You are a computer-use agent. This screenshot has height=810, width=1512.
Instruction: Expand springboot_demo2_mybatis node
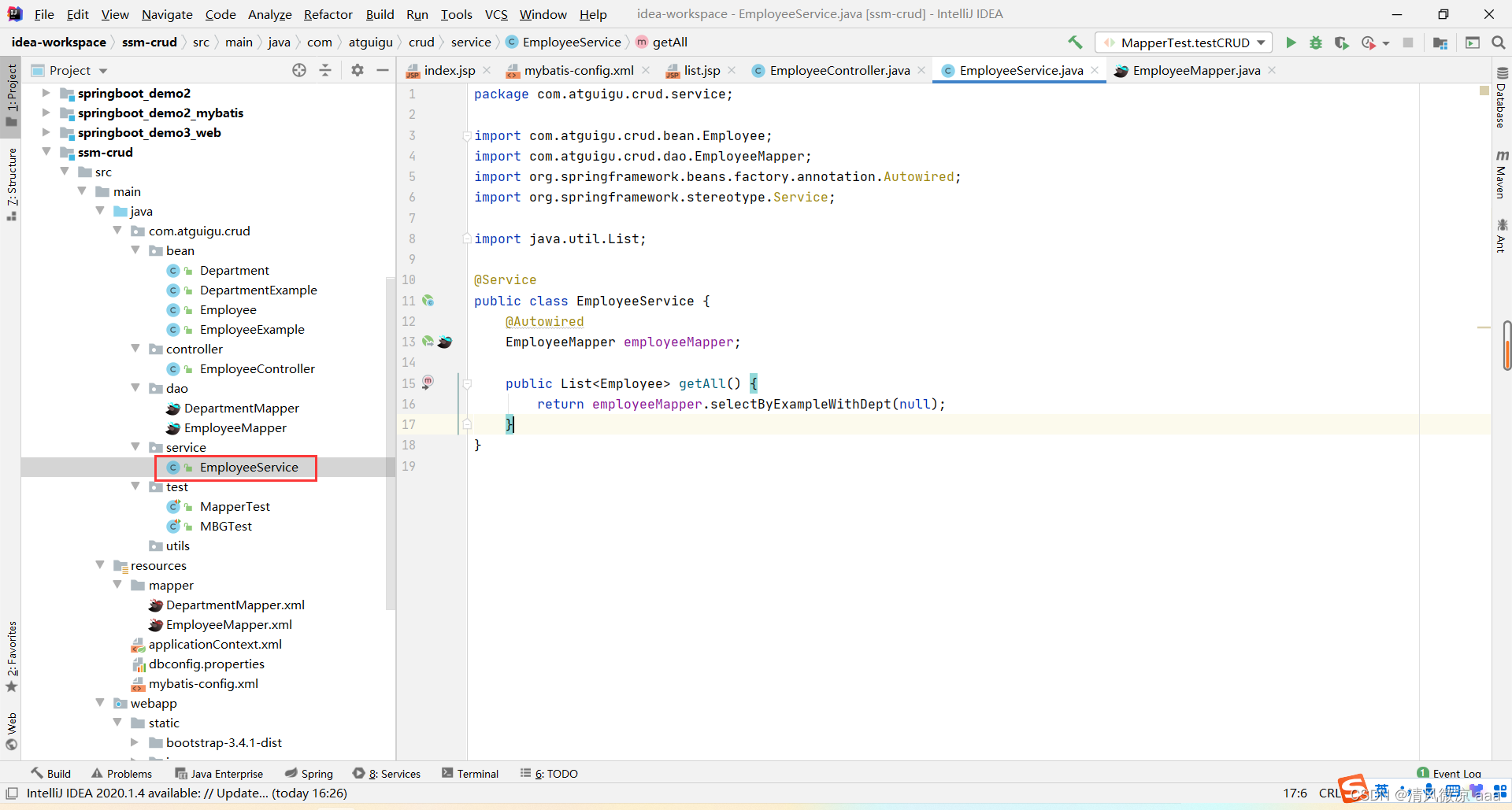46,113
